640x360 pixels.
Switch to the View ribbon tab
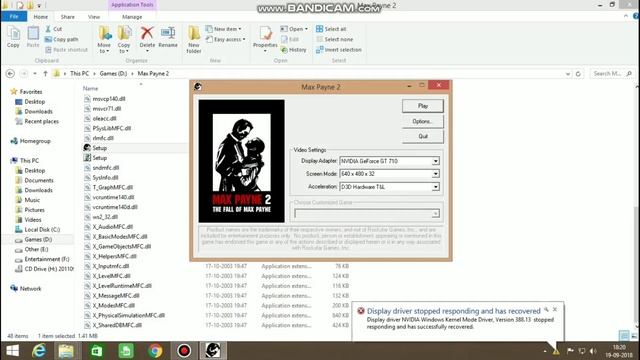[x=94, y=17]
